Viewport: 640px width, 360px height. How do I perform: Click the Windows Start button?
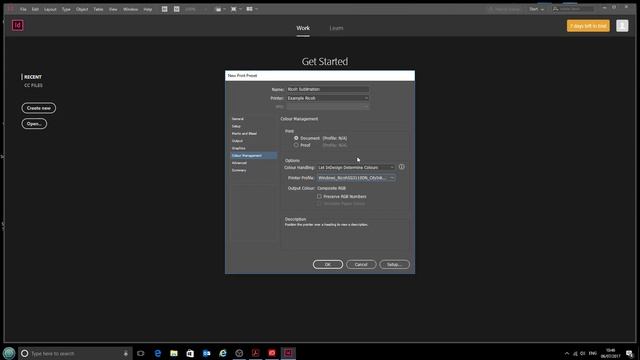point(9,353)
